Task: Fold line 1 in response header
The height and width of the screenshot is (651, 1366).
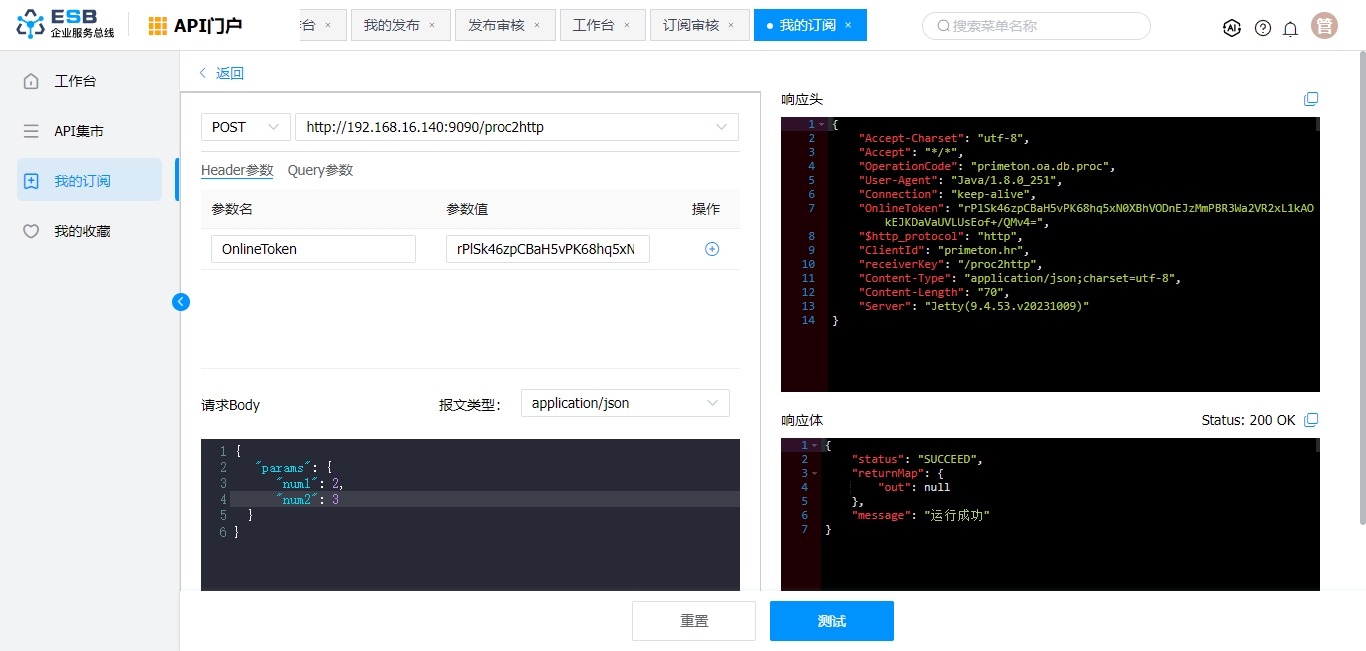Action: point(821,125)
